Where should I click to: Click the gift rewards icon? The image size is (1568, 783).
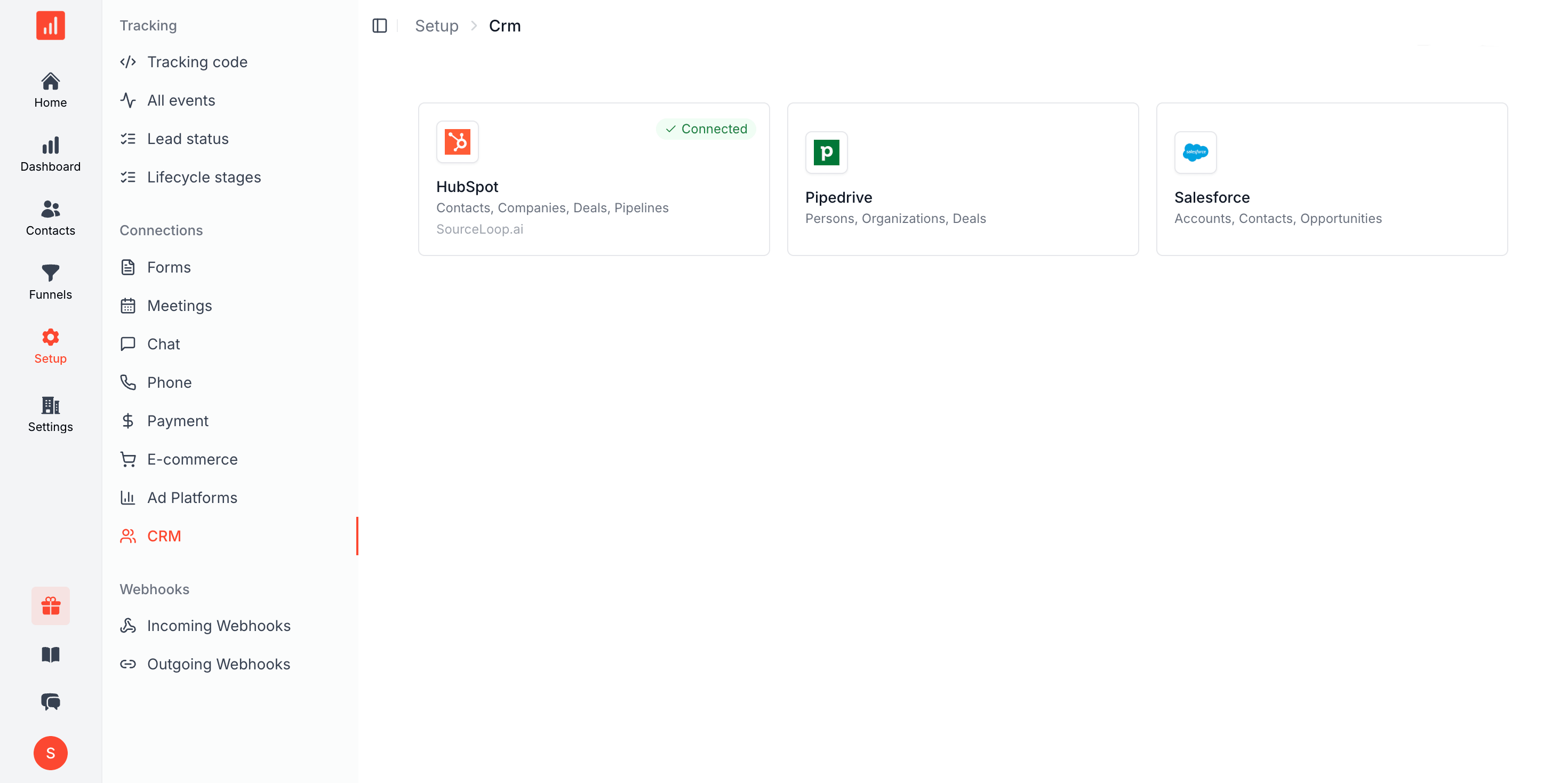[x=51, y=605]
